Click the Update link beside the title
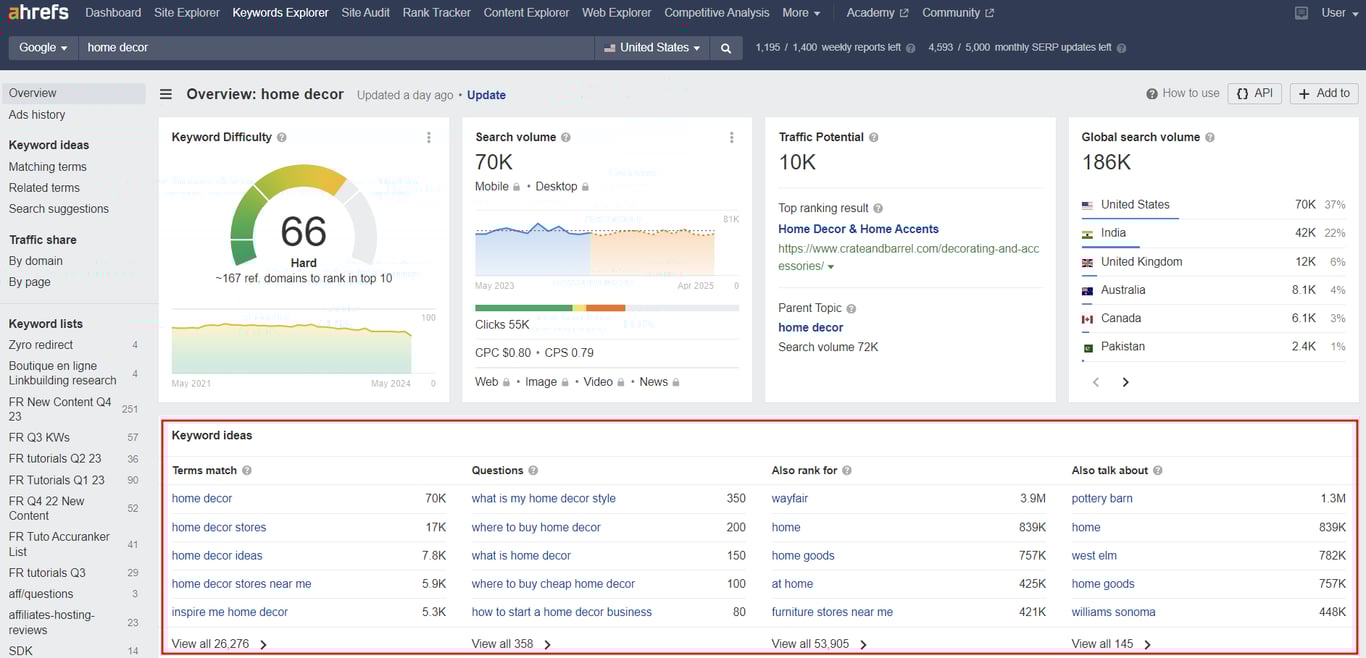Image resolution: width=1366 pixels, height=658 pixels. (x=486, y=94)
